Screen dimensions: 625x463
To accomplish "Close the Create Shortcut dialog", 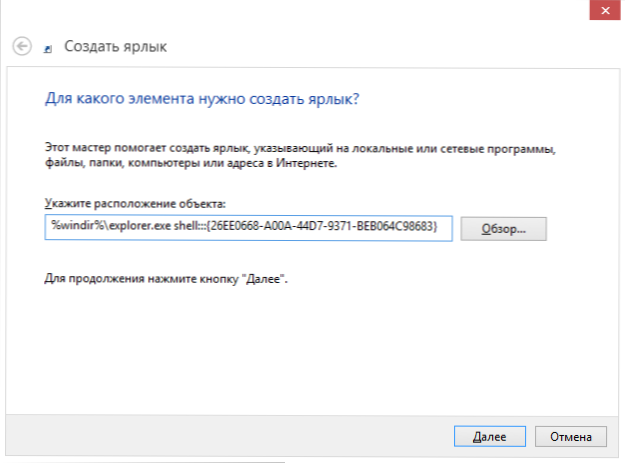I will tap(605, 10).
